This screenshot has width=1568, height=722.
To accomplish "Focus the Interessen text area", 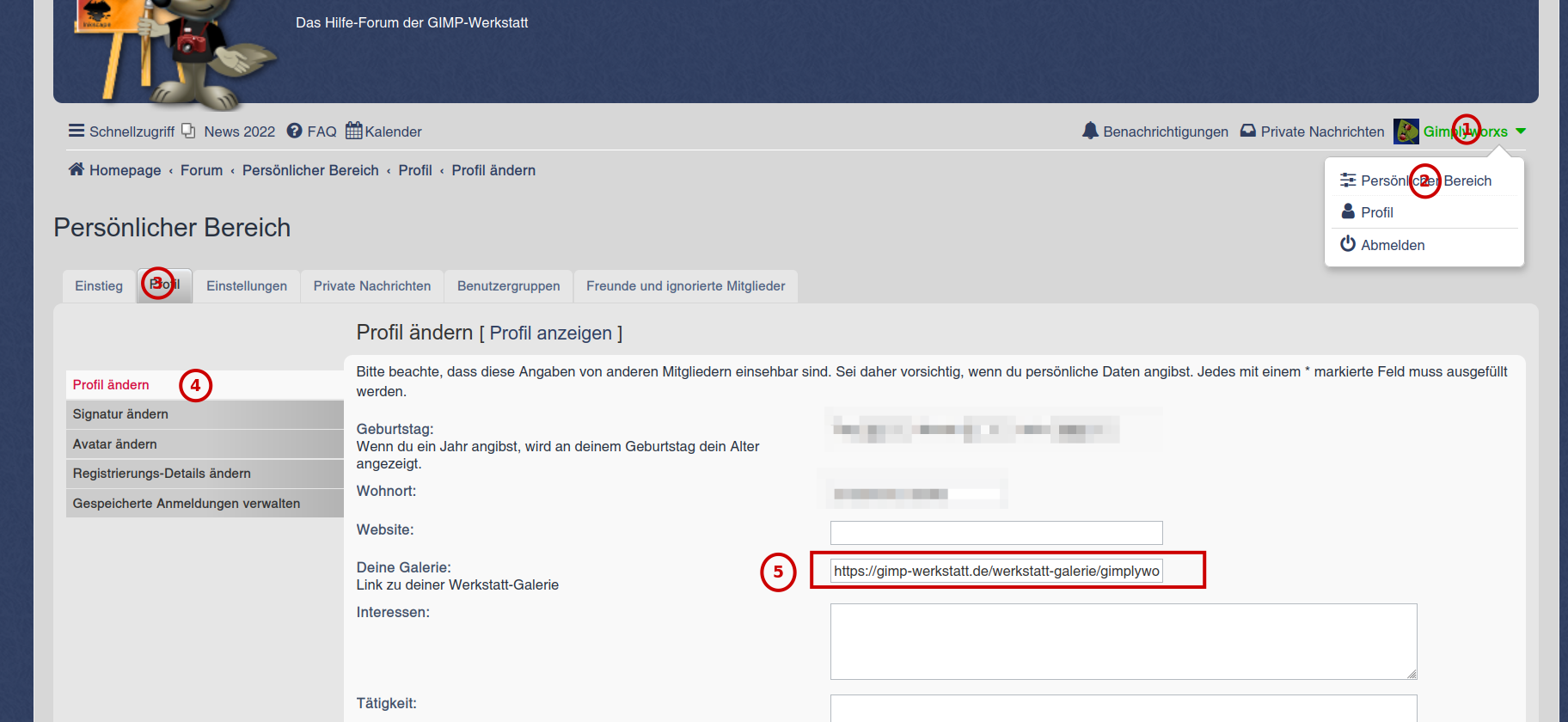I will 1124,641.
